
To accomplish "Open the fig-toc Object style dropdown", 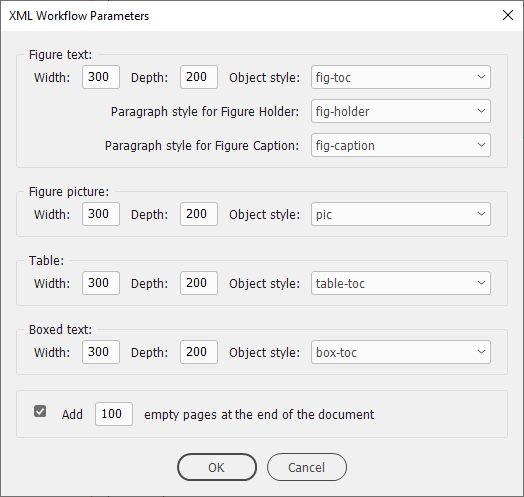I will (x=401, y=77).
